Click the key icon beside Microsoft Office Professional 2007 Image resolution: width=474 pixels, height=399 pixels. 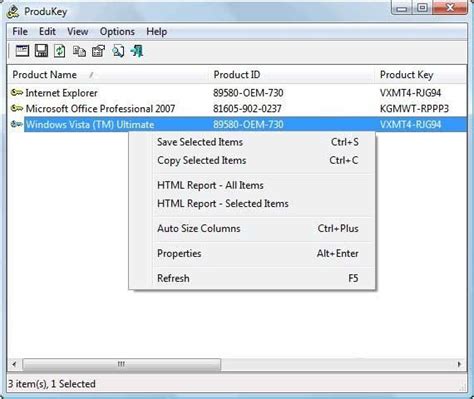point(17,108)
